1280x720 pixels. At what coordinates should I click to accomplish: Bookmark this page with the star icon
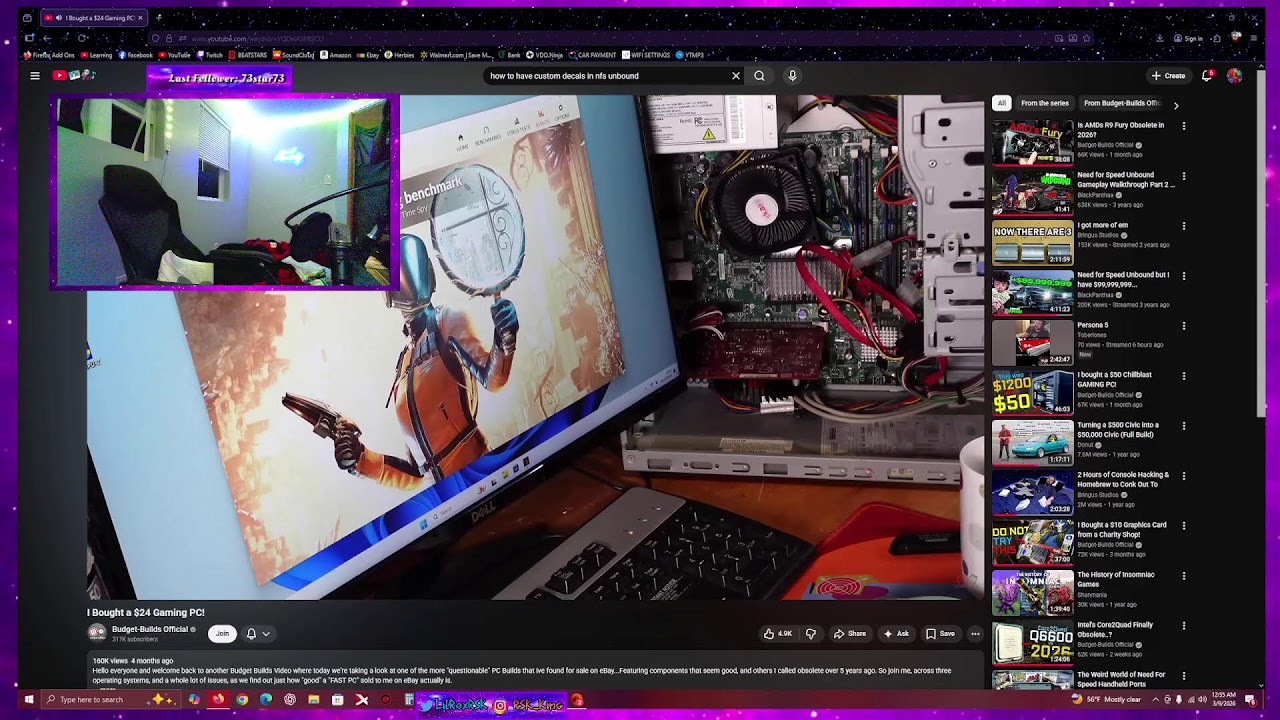(x=1086, y=38)
